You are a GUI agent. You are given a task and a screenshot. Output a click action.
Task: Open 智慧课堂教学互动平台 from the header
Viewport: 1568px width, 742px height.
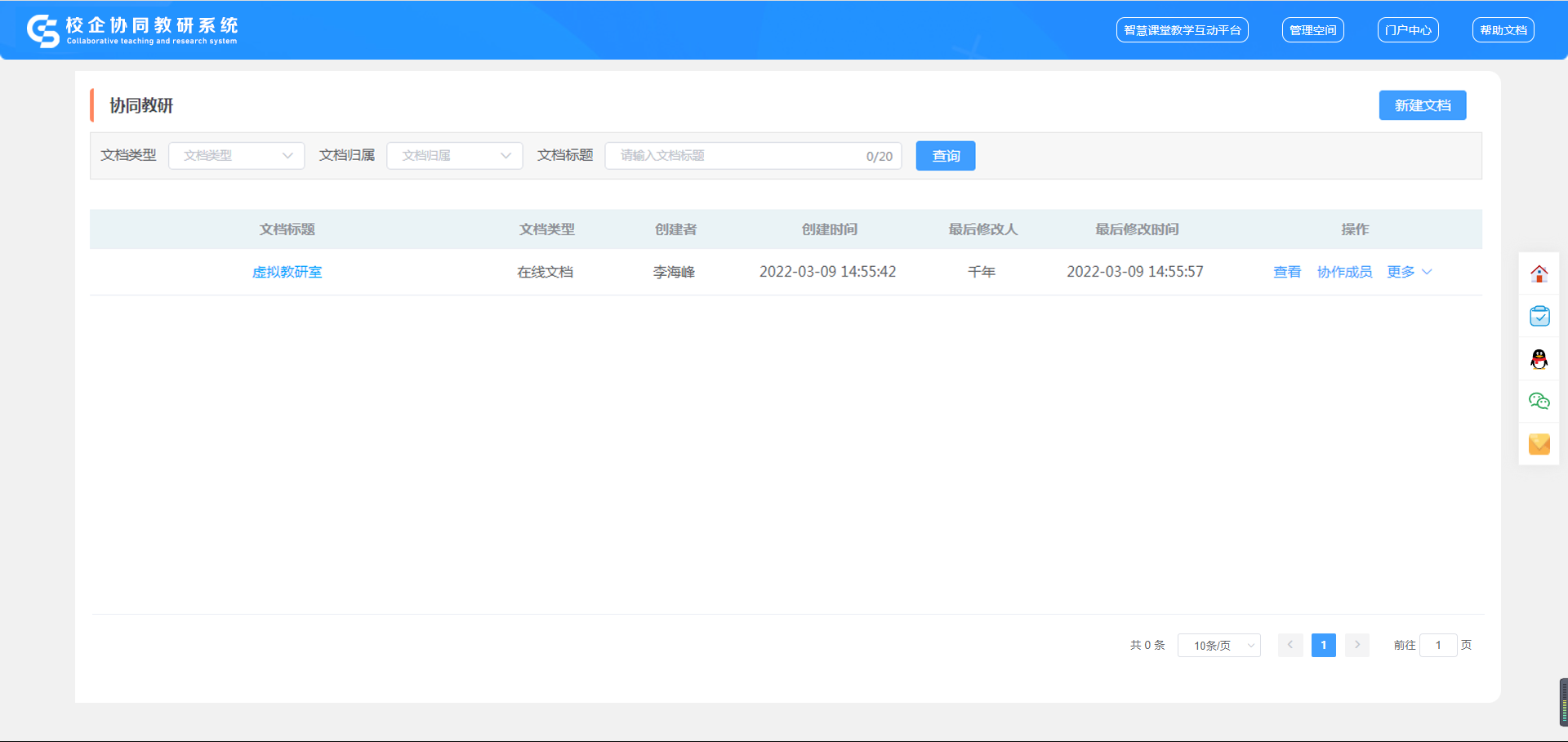(1183, 30)
